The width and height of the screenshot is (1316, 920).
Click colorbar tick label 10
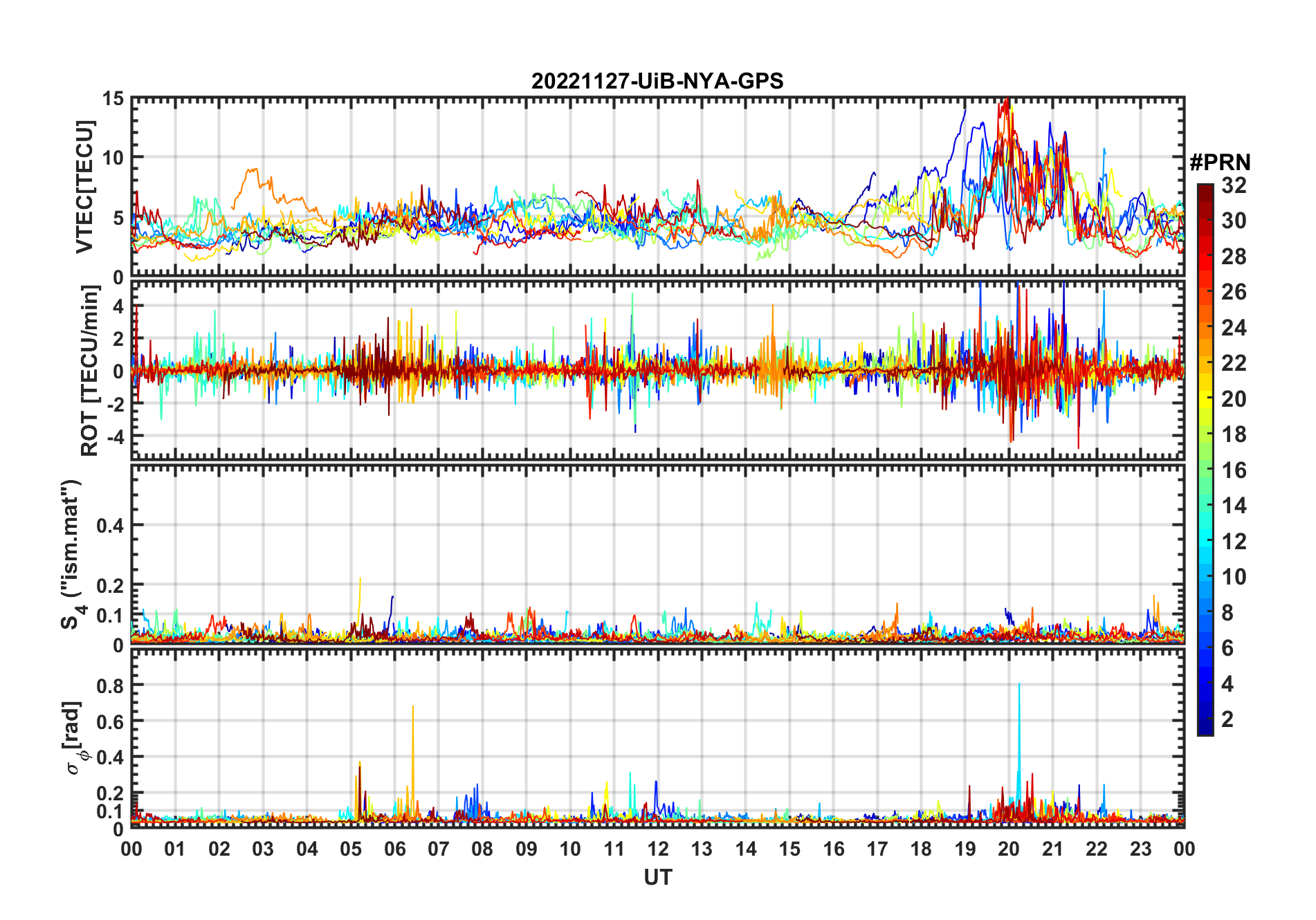(1234, 577)
